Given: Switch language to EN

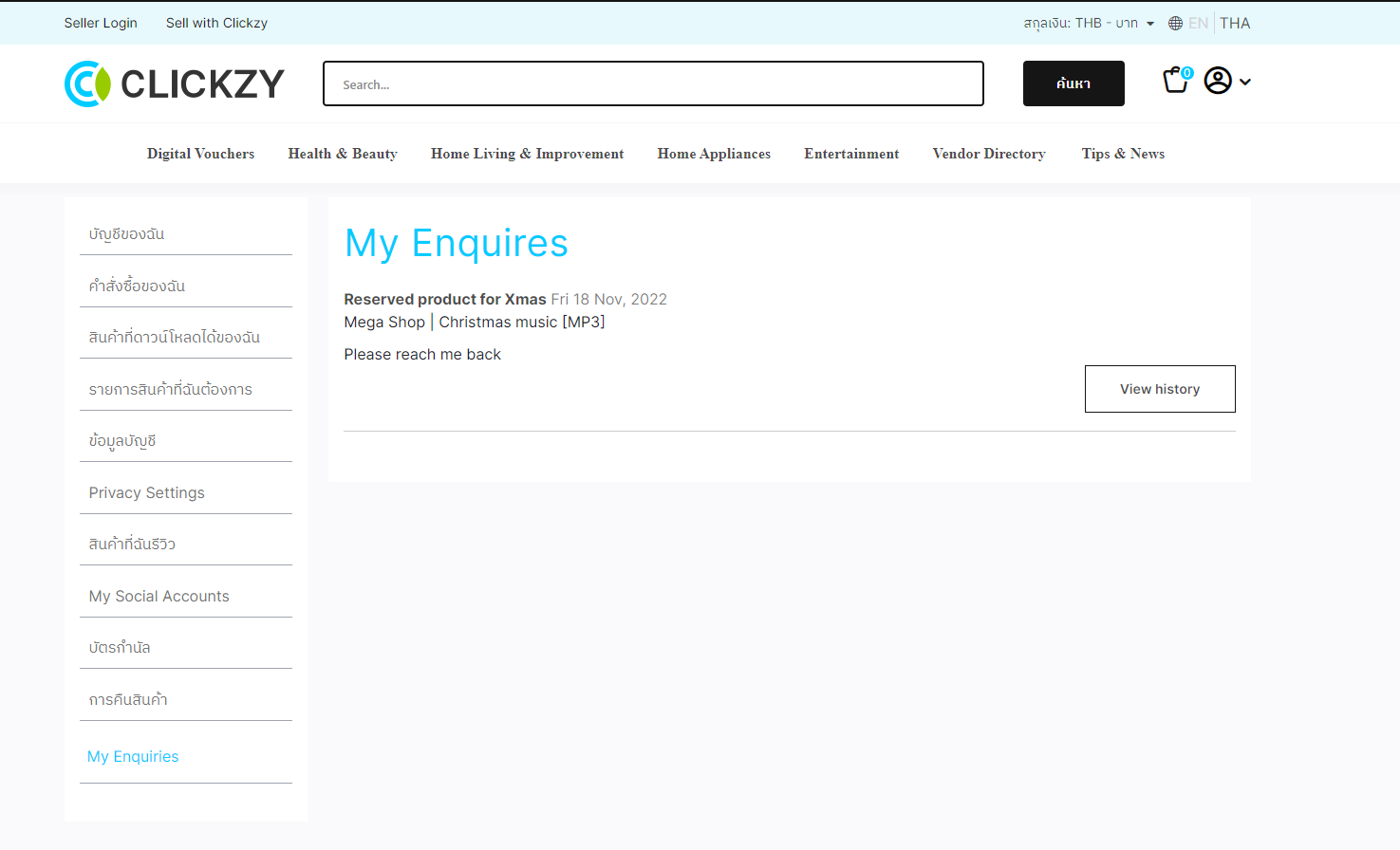Looking at the screenshot, I should [x=1198, y=23].
